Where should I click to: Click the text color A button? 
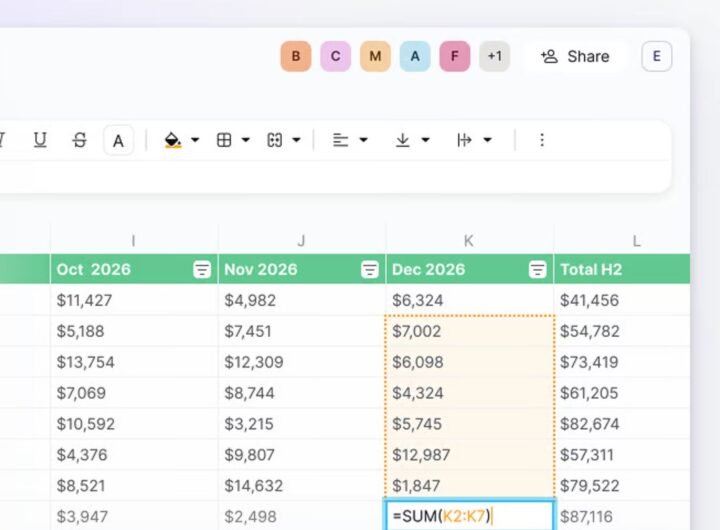click(118, 140)
